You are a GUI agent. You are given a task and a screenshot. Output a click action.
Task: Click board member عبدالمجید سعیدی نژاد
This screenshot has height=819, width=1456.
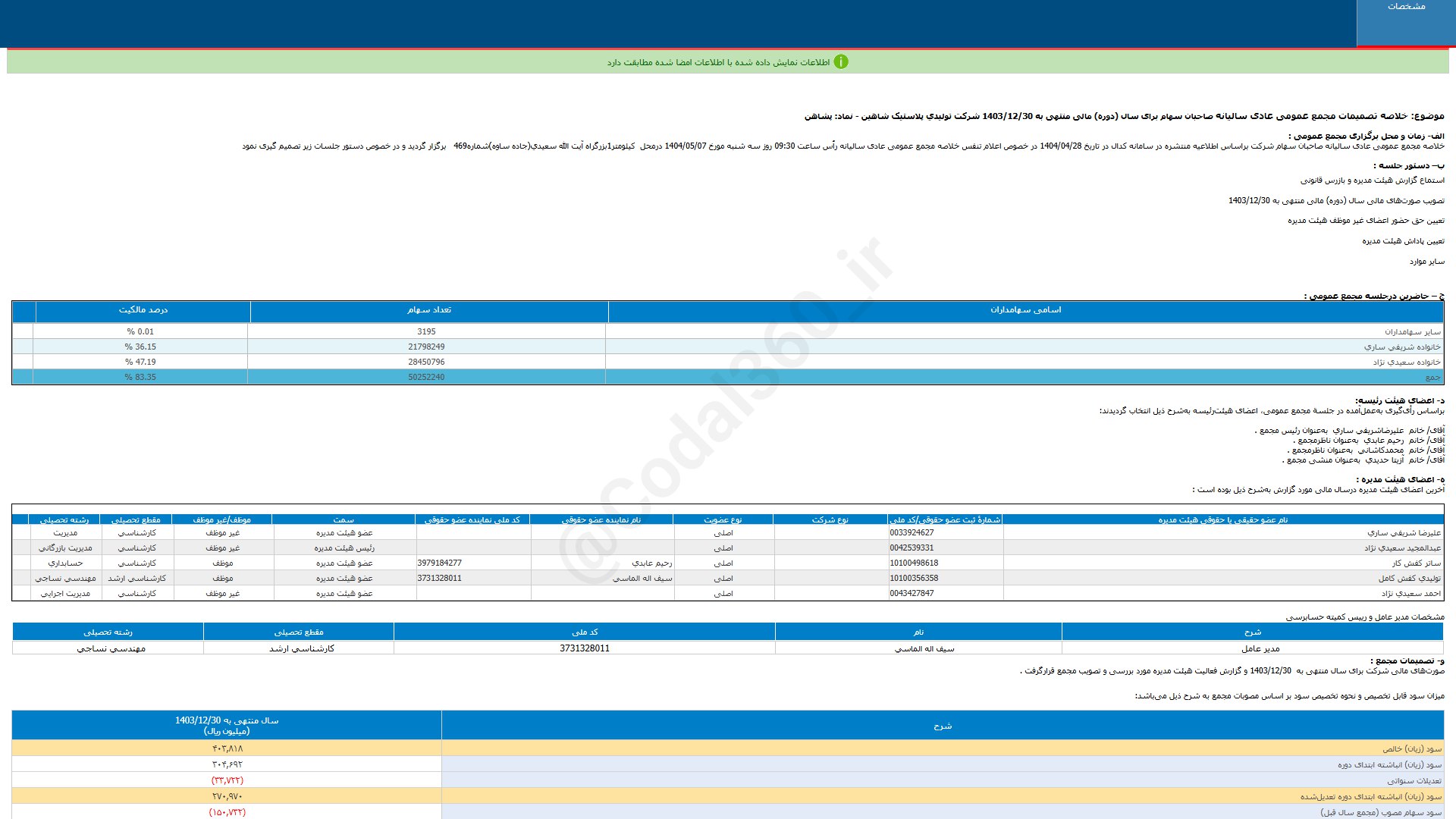[1402, 548]
